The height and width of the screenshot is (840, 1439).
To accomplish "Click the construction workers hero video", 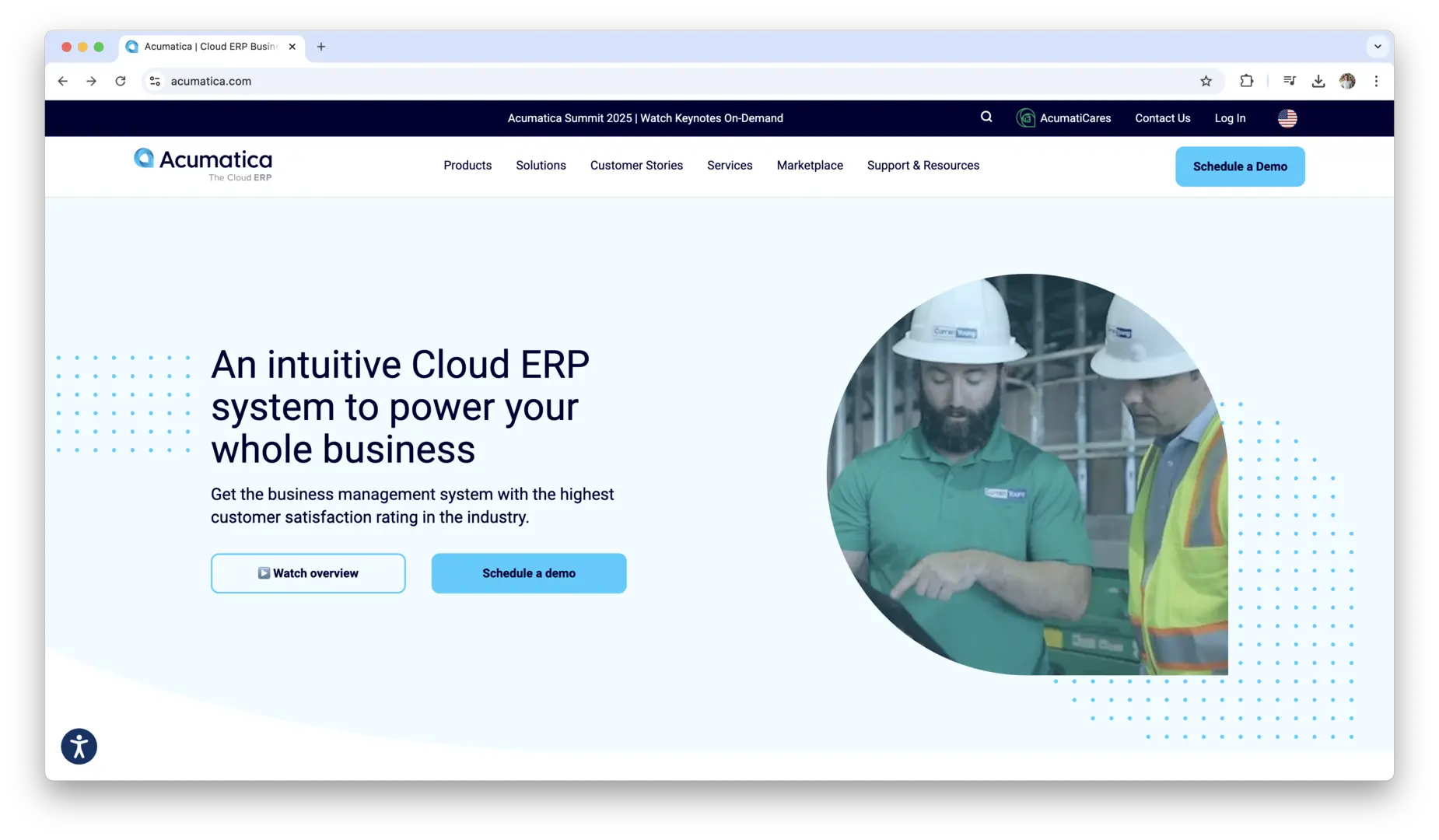I will coord(1027,474).
